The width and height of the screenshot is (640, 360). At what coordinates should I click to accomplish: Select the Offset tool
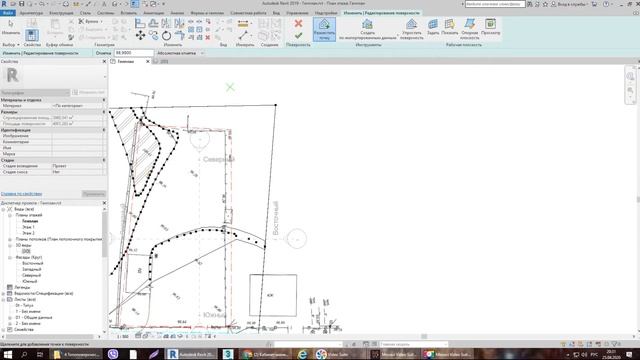point(153,23)
